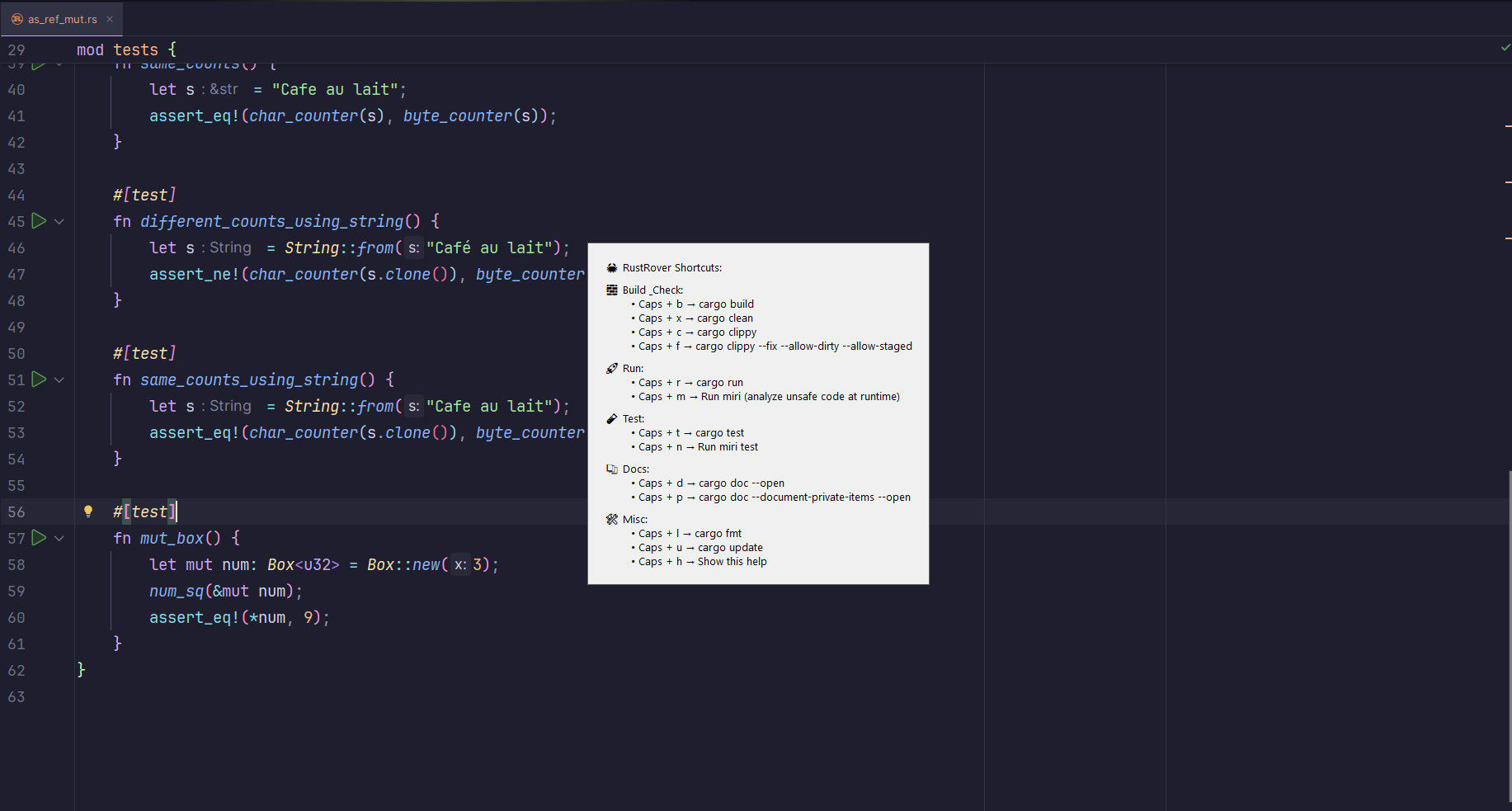Click the 'Test:' section heading in popup
Image resolution: width=1512 pixels, height=811 pixels.
634,419
